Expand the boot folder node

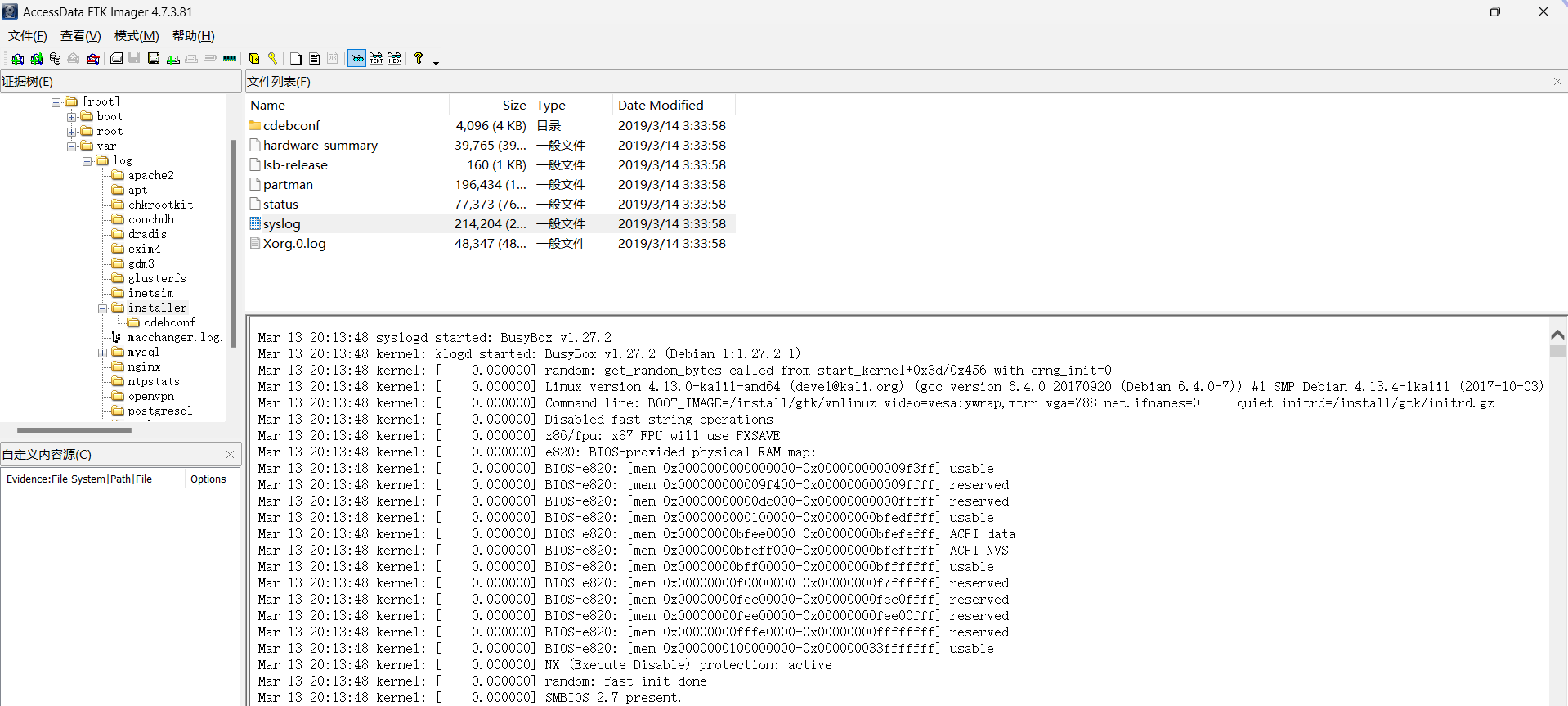point(72,116)
